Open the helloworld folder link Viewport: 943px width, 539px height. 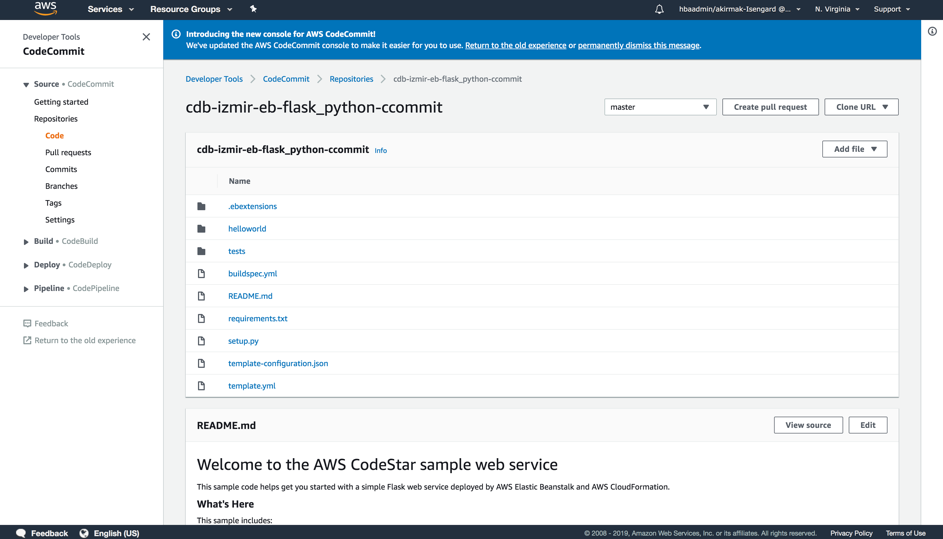pos(247,229)
